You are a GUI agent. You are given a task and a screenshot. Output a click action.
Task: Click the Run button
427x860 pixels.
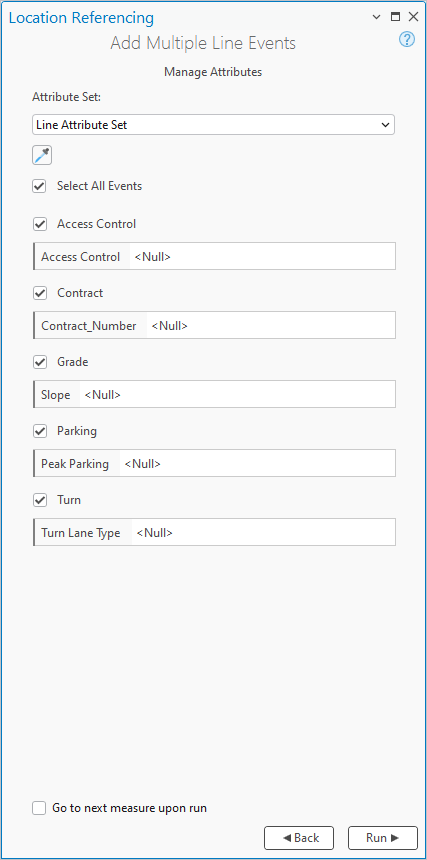(x=383, y=838)
